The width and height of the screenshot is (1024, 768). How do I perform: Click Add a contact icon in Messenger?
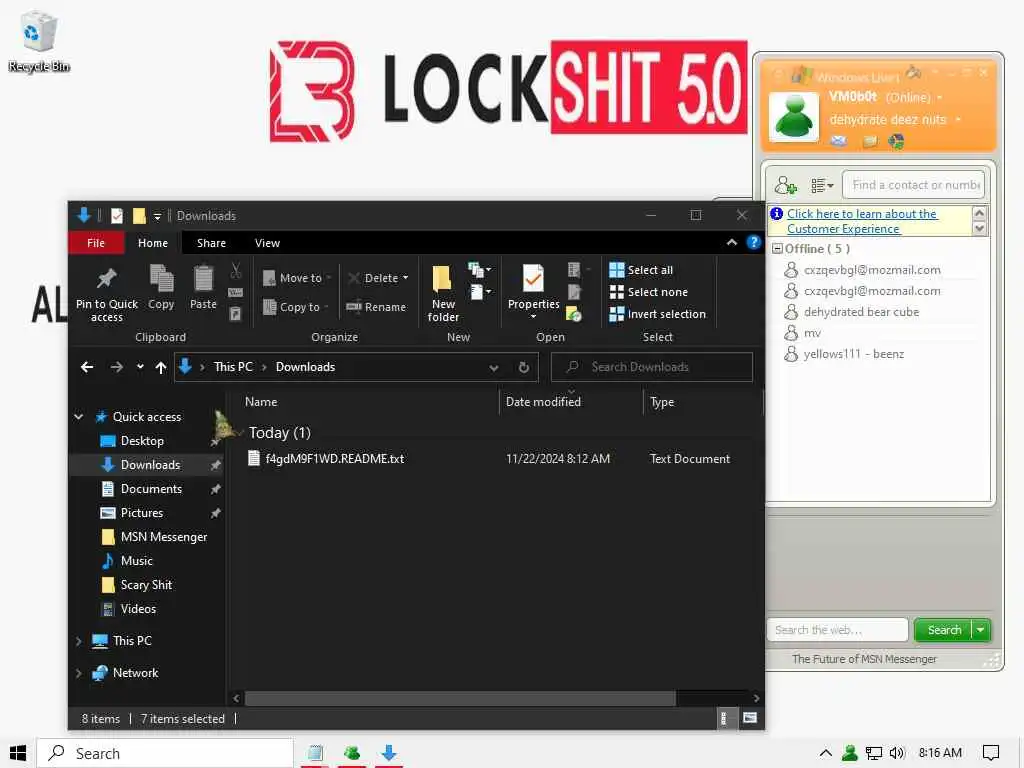tap(786, 185)
